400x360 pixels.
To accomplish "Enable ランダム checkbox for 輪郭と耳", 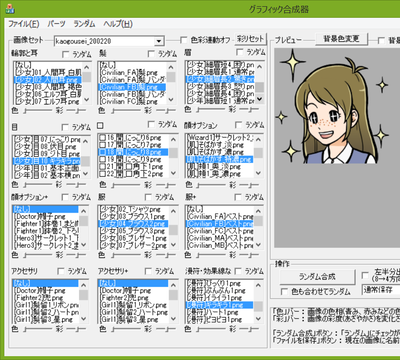I will coord(66,54).
